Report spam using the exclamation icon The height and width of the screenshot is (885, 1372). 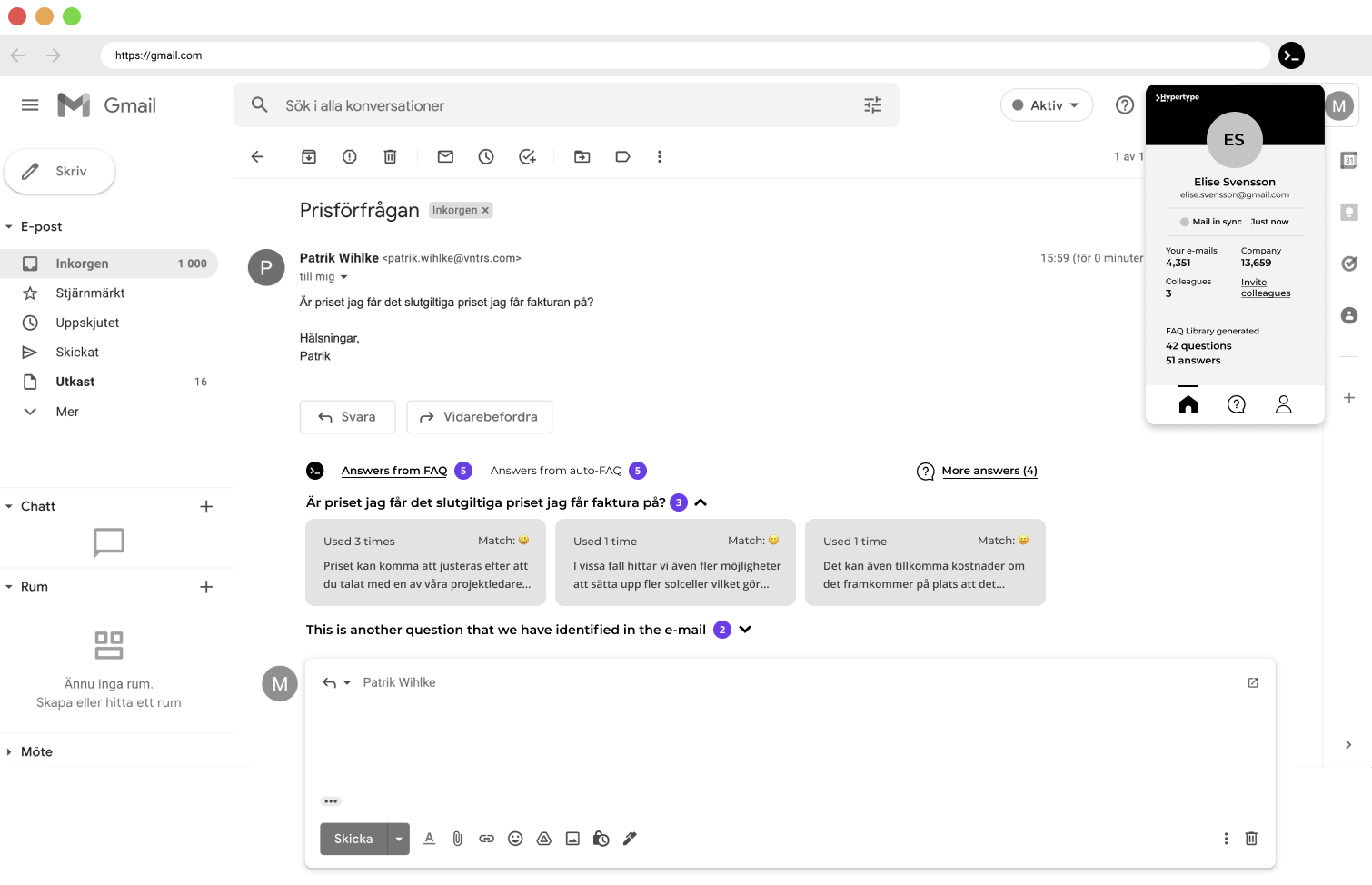pyautogui.click(x=350, y=157)
